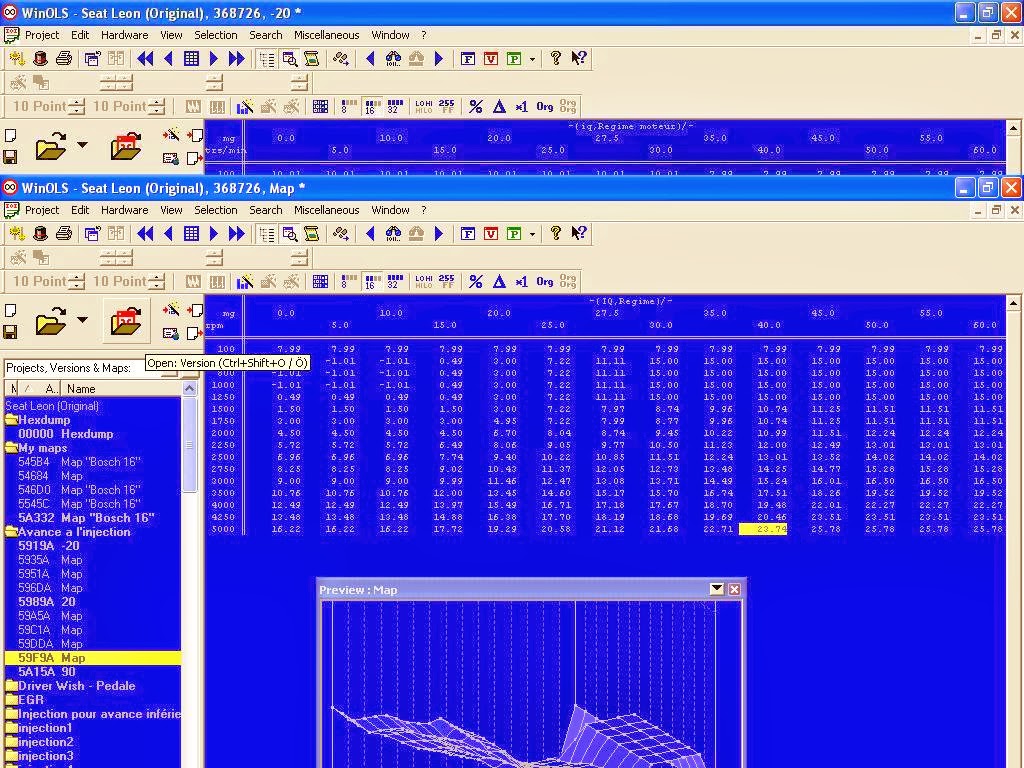Toggle the LOHI byte order setting

[x=422, y=281]
